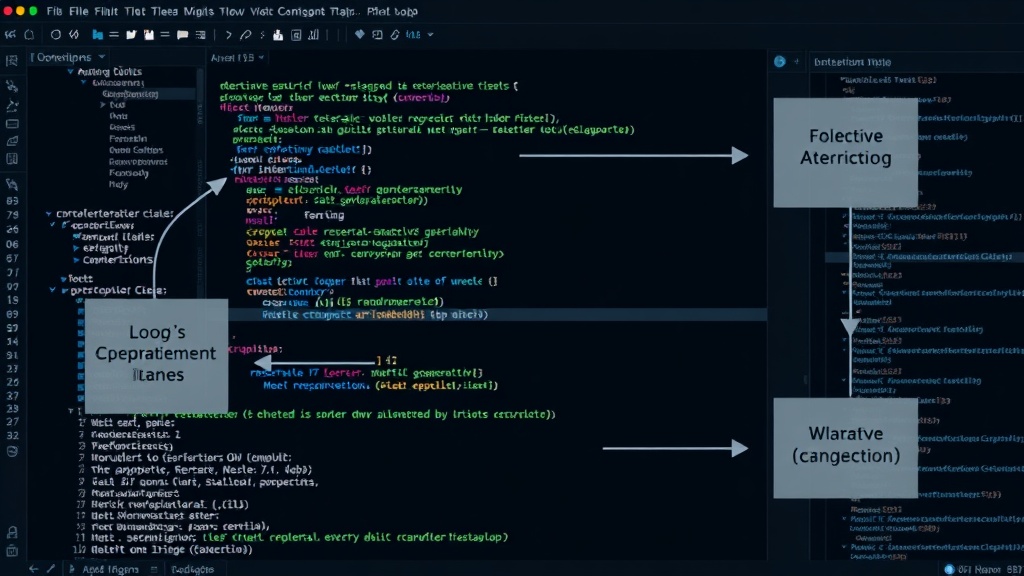
Task: Click the blue round icon beside right panel title
Action: (x=779, y=61)
